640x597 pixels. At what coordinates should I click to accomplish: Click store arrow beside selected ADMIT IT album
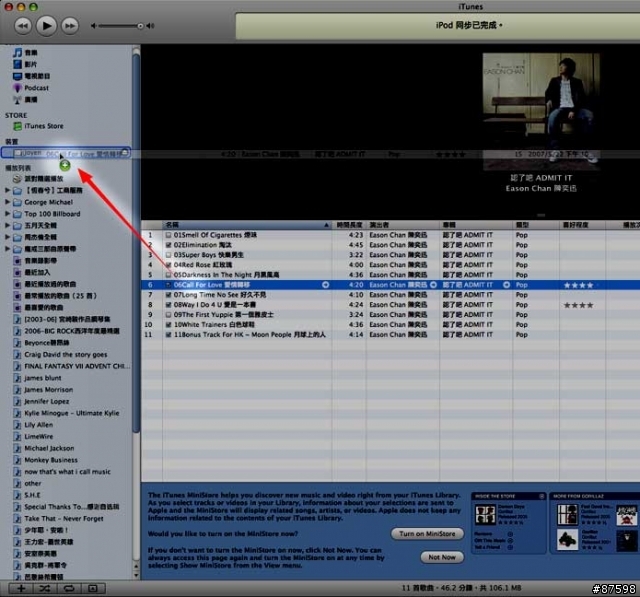pyautogui.click(x=506, y=285)
